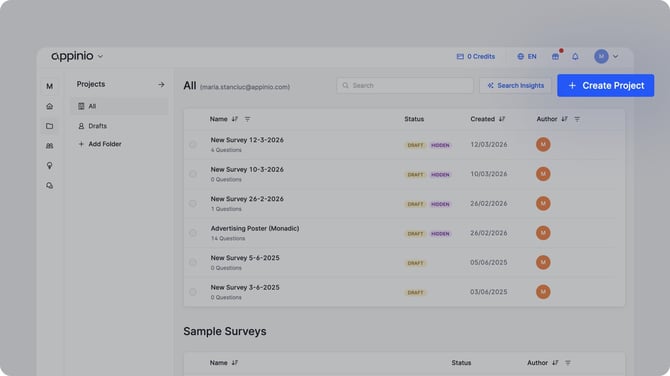Screen dimensions: 670x376
Task: Open the folder projects icon in sidebar
Action: 50,126
